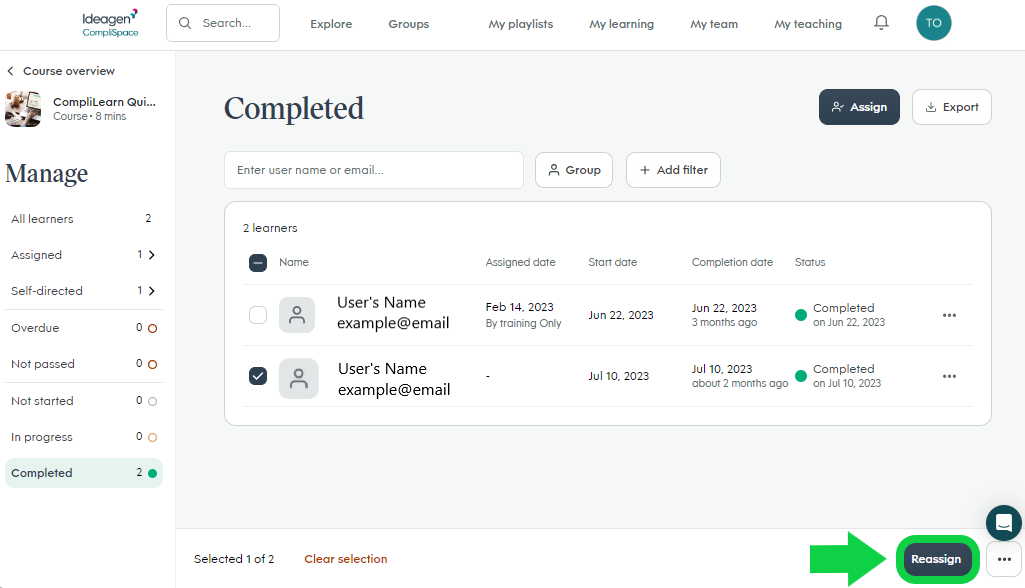Open row options for the Jul 10 learner

pos(949,376)
